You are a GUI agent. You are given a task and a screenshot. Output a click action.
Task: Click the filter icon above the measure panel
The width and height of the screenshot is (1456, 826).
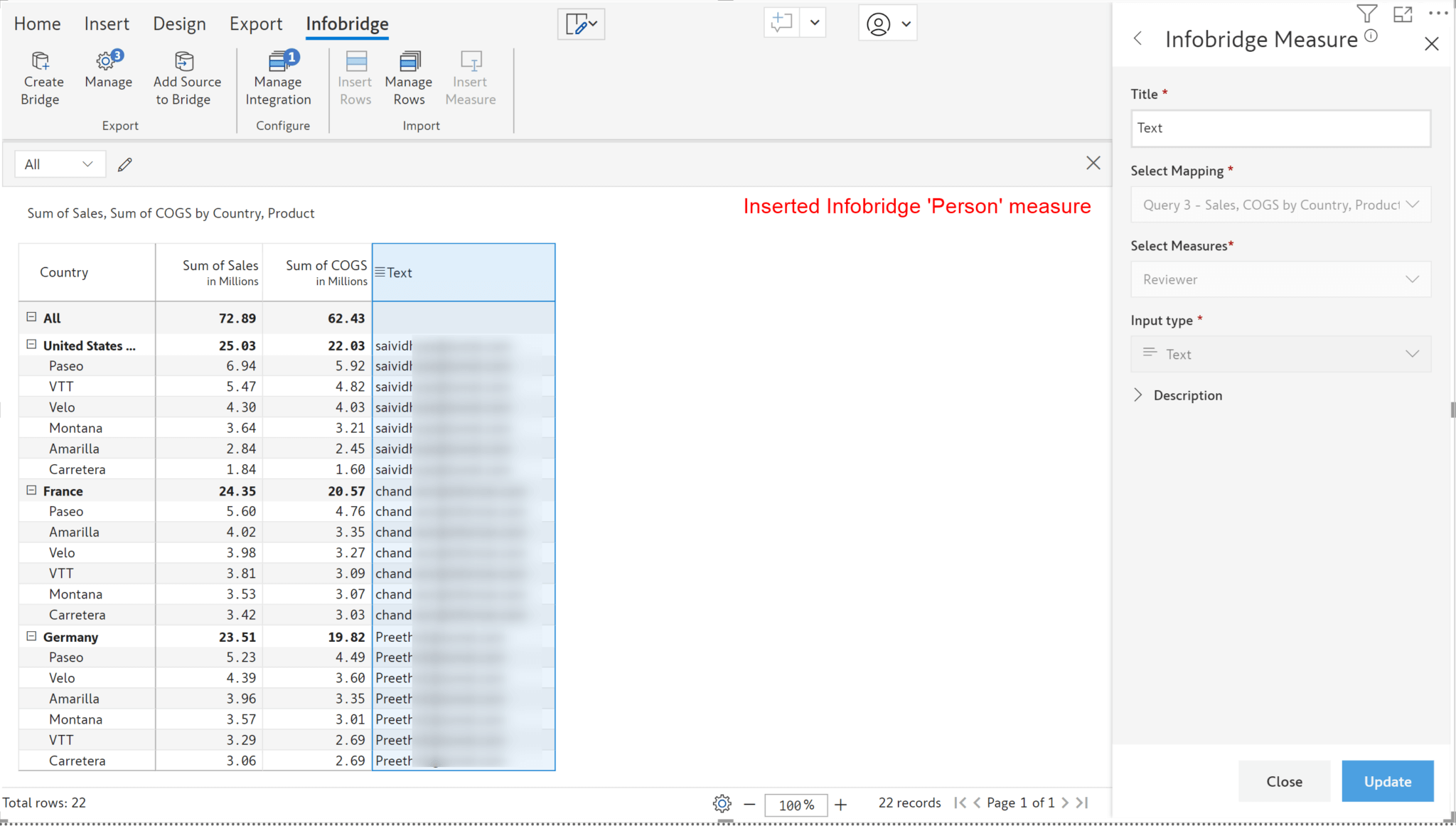(1366, 13)
